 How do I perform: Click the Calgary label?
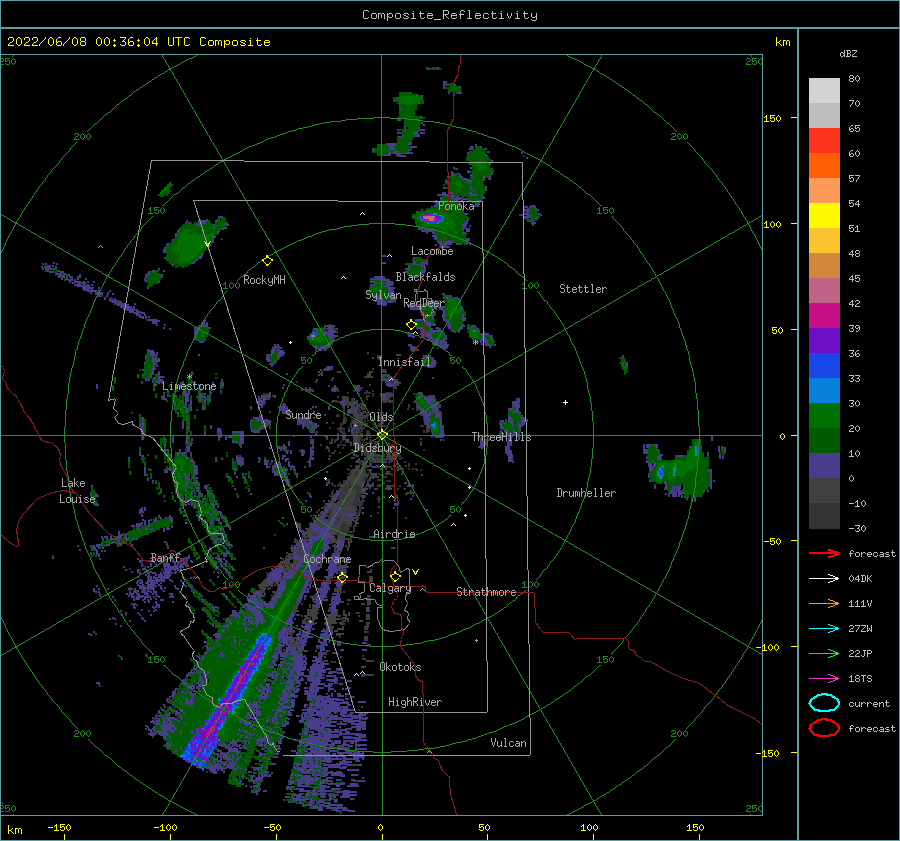click(390, 588)
